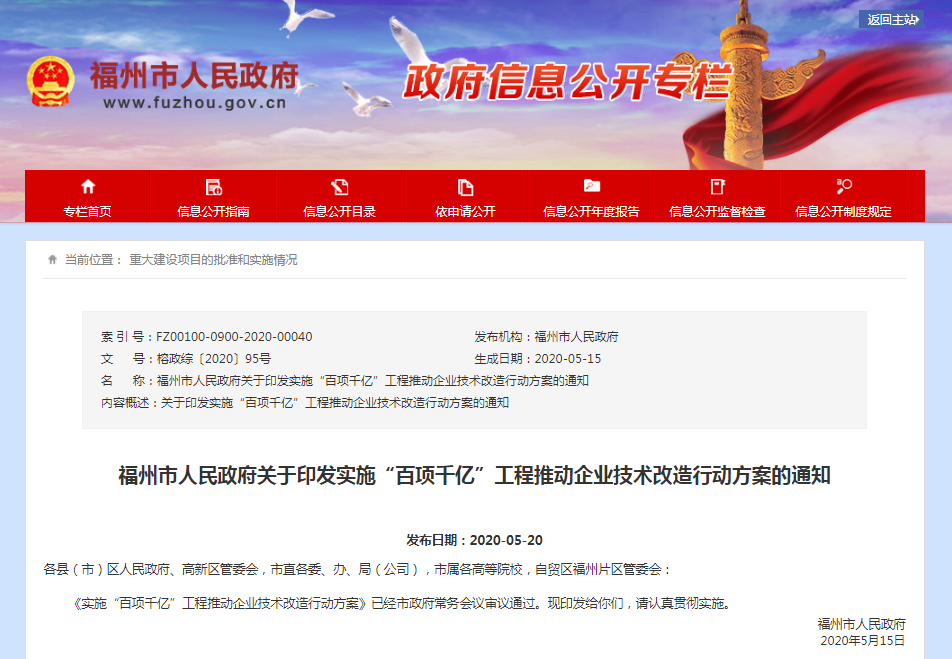Click the 返回主站 button
Viewport: 952px width, 659px height.
pos(891,20)
